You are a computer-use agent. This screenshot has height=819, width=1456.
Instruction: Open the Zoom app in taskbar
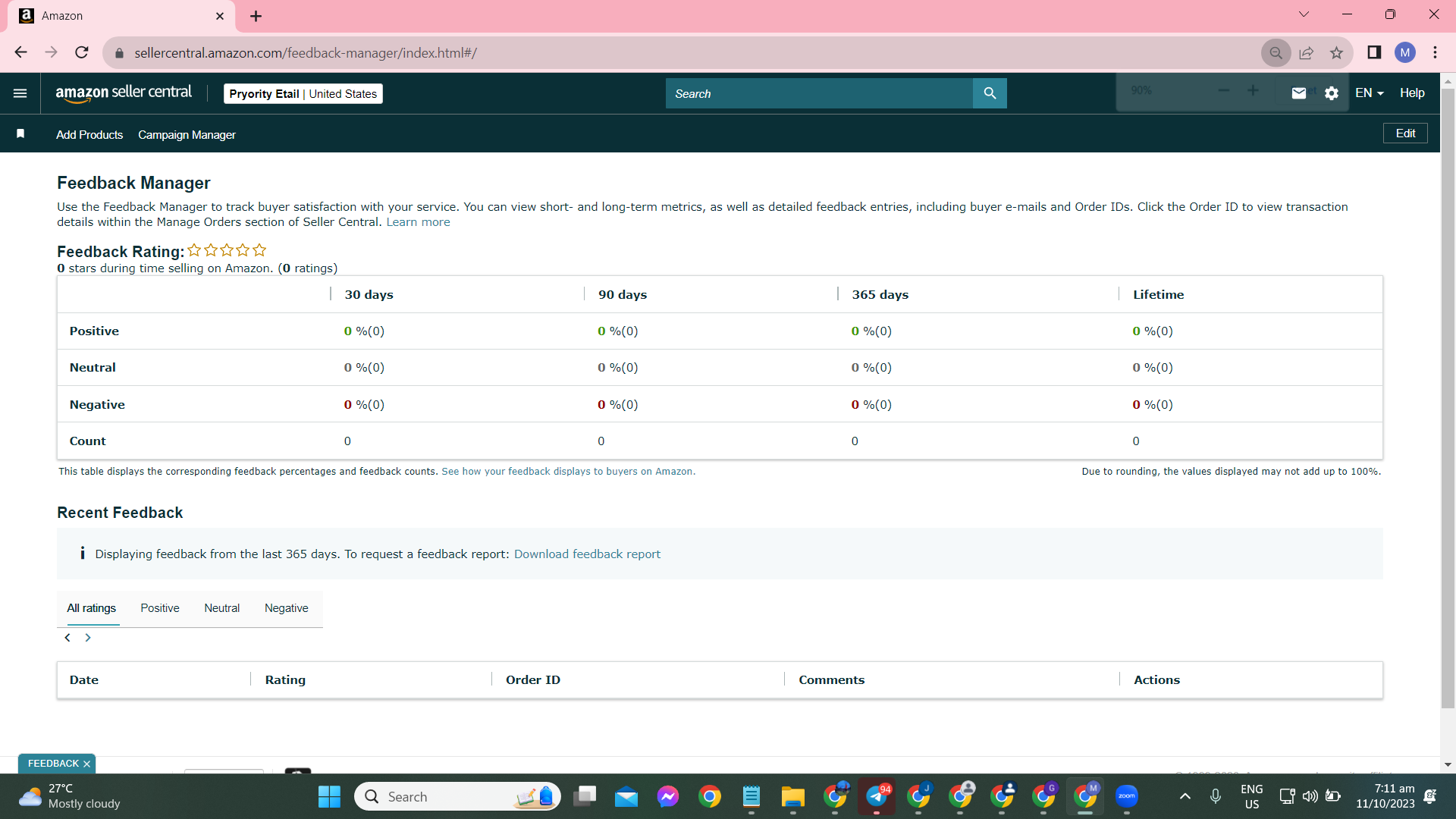(x=1127, y=796)
